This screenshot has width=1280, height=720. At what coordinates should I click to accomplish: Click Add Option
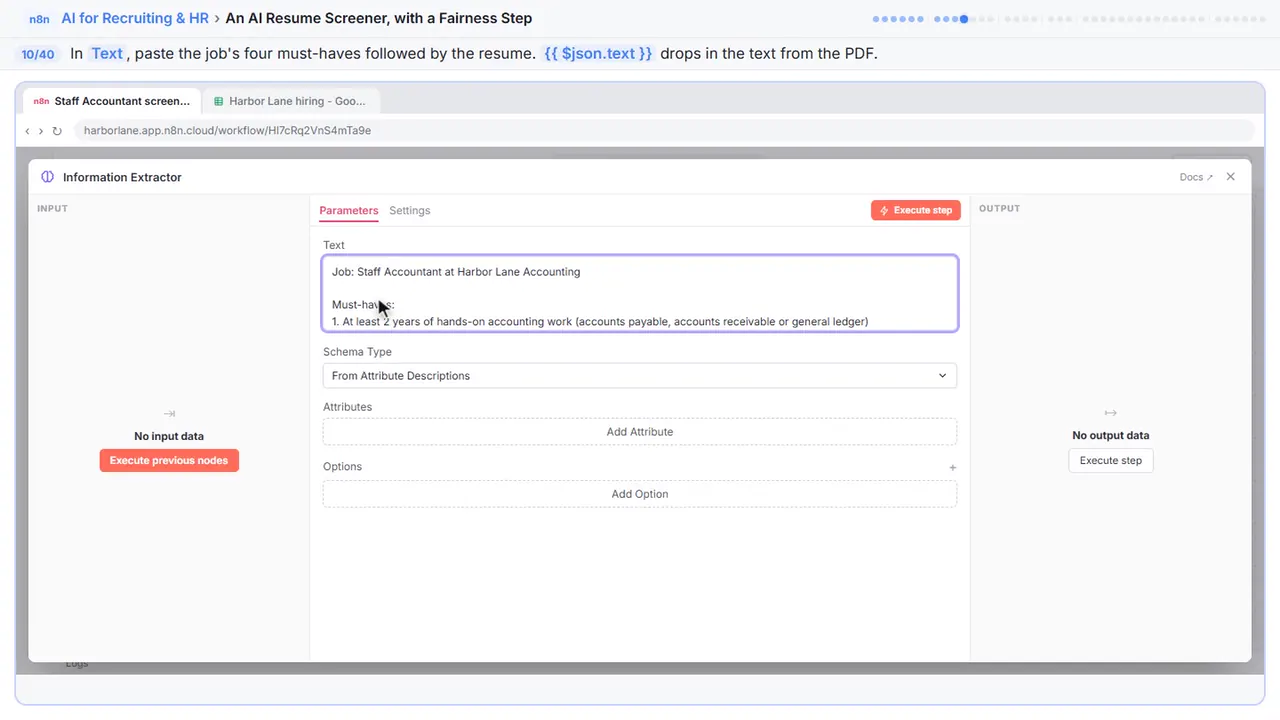tap(640, 494)
